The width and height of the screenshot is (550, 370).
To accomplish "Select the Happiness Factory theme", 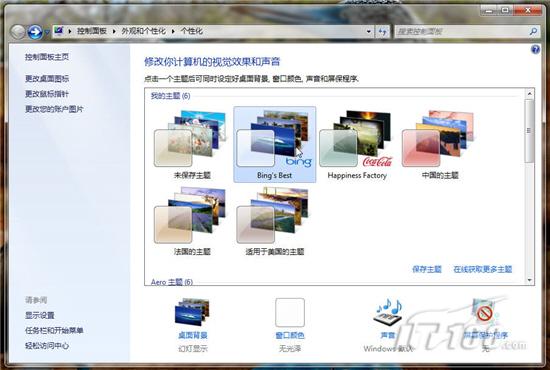I will tap(357, 144).
